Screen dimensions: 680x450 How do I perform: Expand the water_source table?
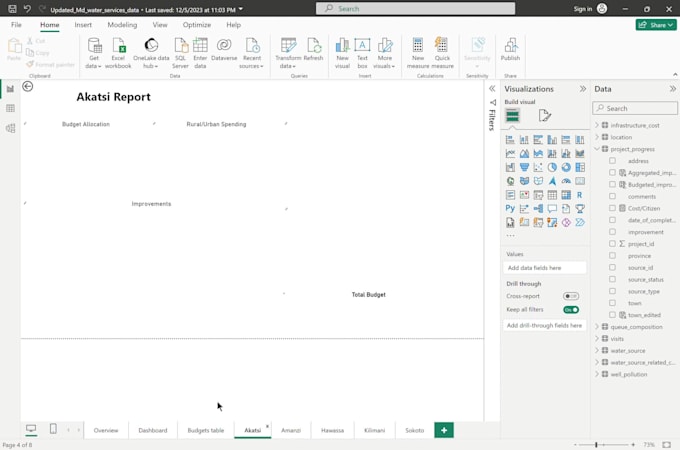point(597,350)
